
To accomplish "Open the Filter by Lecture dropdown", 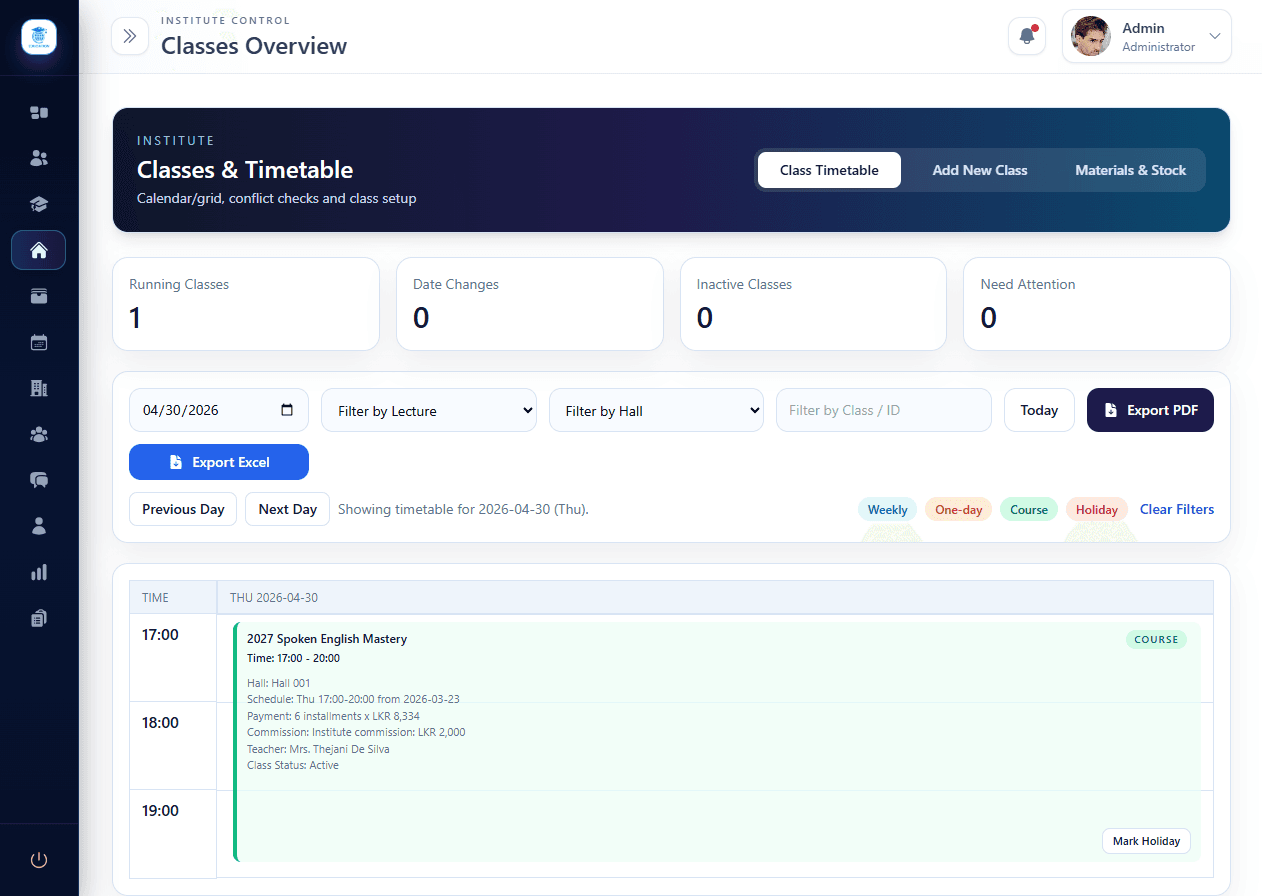I will point(428,410).
